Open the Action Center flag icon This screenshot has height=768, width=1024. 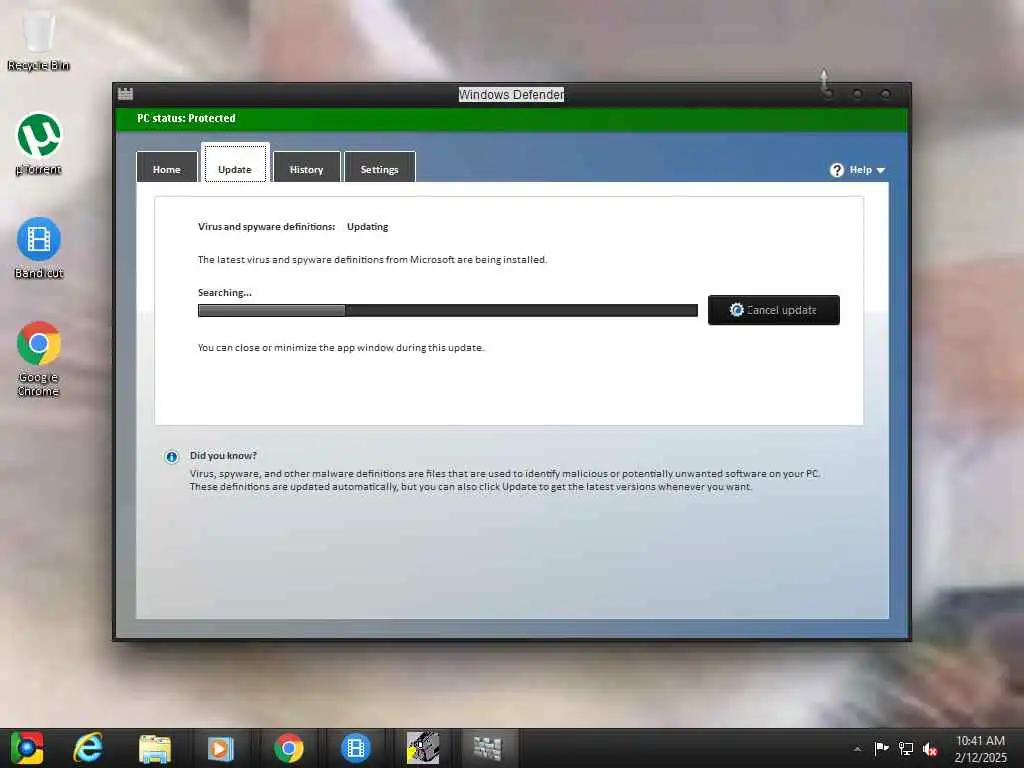pyautogui.click(x=881, y=749)
